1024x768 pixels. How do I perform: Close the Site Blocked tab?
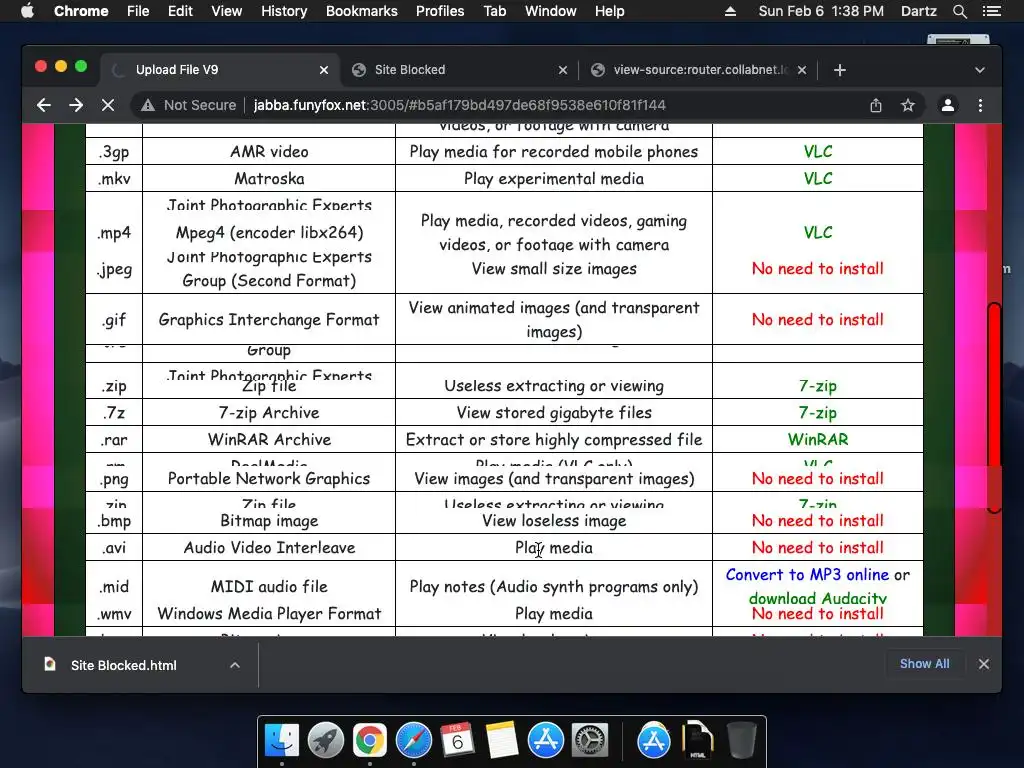pyautogui.click(x=563, y=70)
